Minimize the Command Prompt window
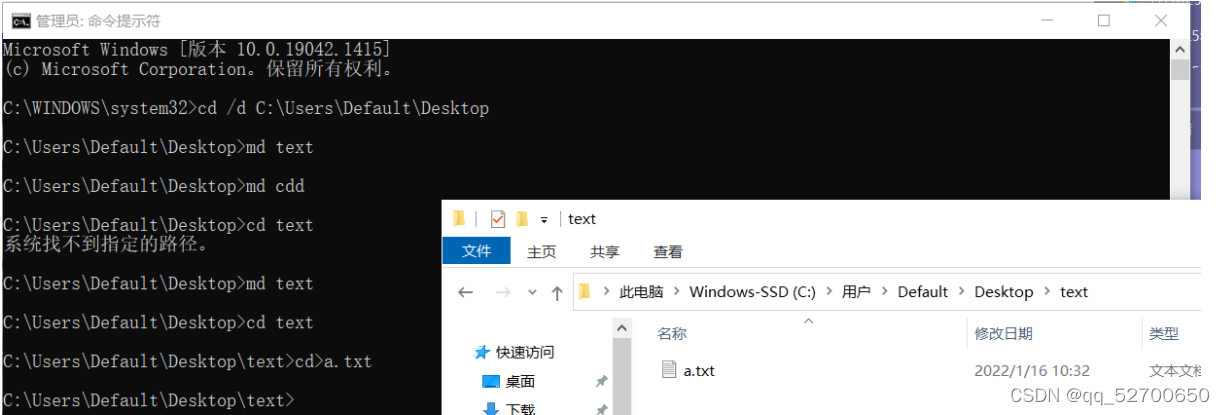1225x415 pixels. pos(1047,20)
